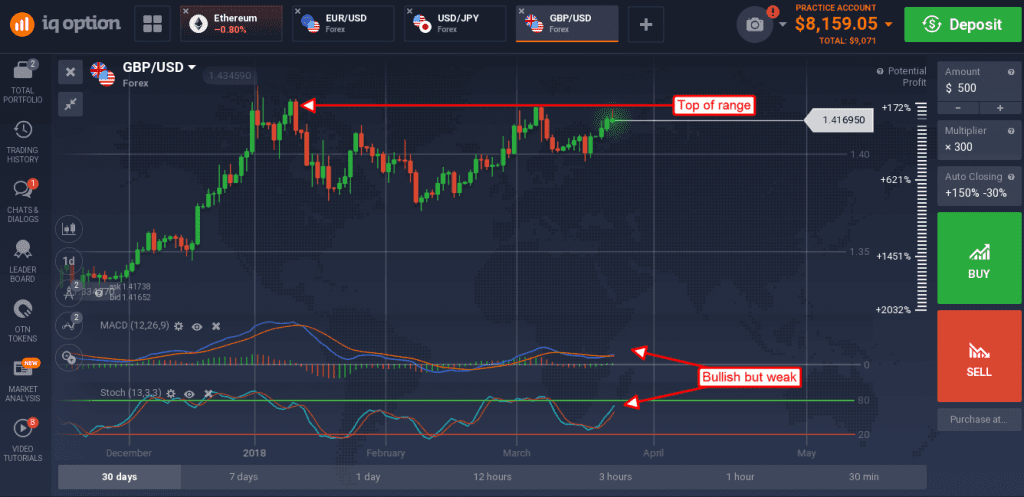Switch to the USD/JPY tab
The width and height of the screenshot is (1024, 497).
[x=455, y=24]
